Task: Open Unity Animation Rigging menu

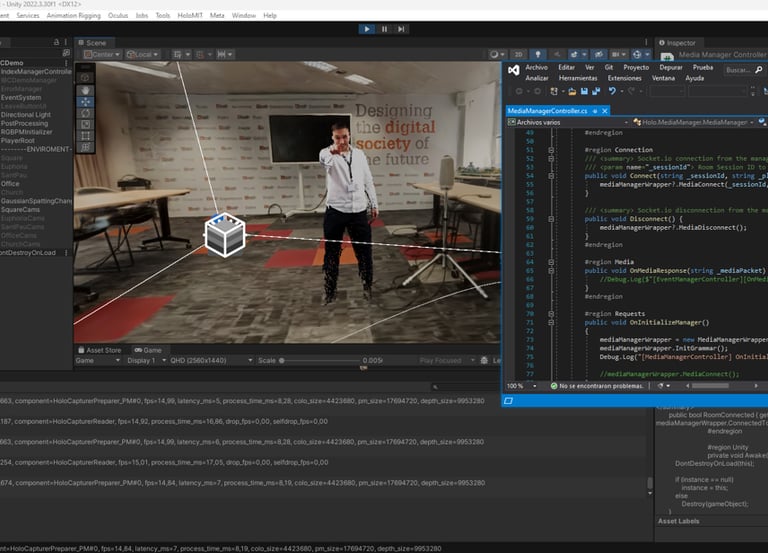Action: (73, 16)
